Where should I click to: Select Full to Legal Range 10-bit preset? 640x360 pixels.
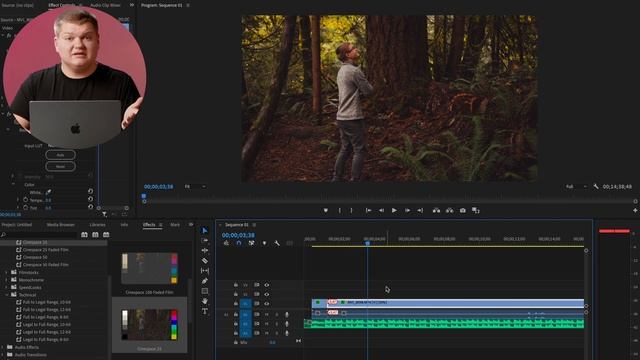[x=47, y=302]
